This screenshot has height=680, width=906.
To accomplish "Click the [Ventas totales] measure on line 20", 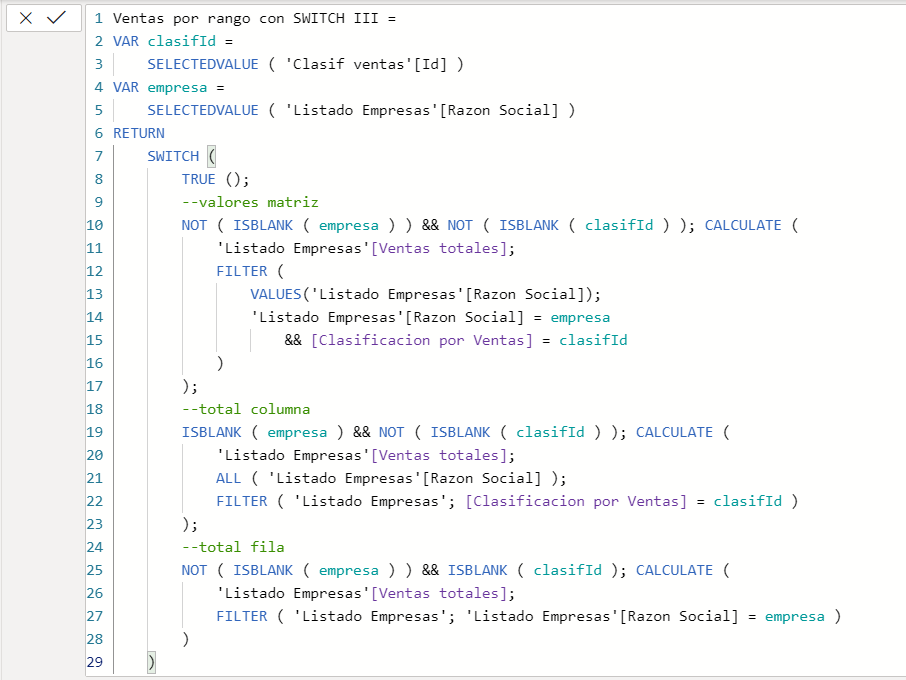I will coord(438,455).
